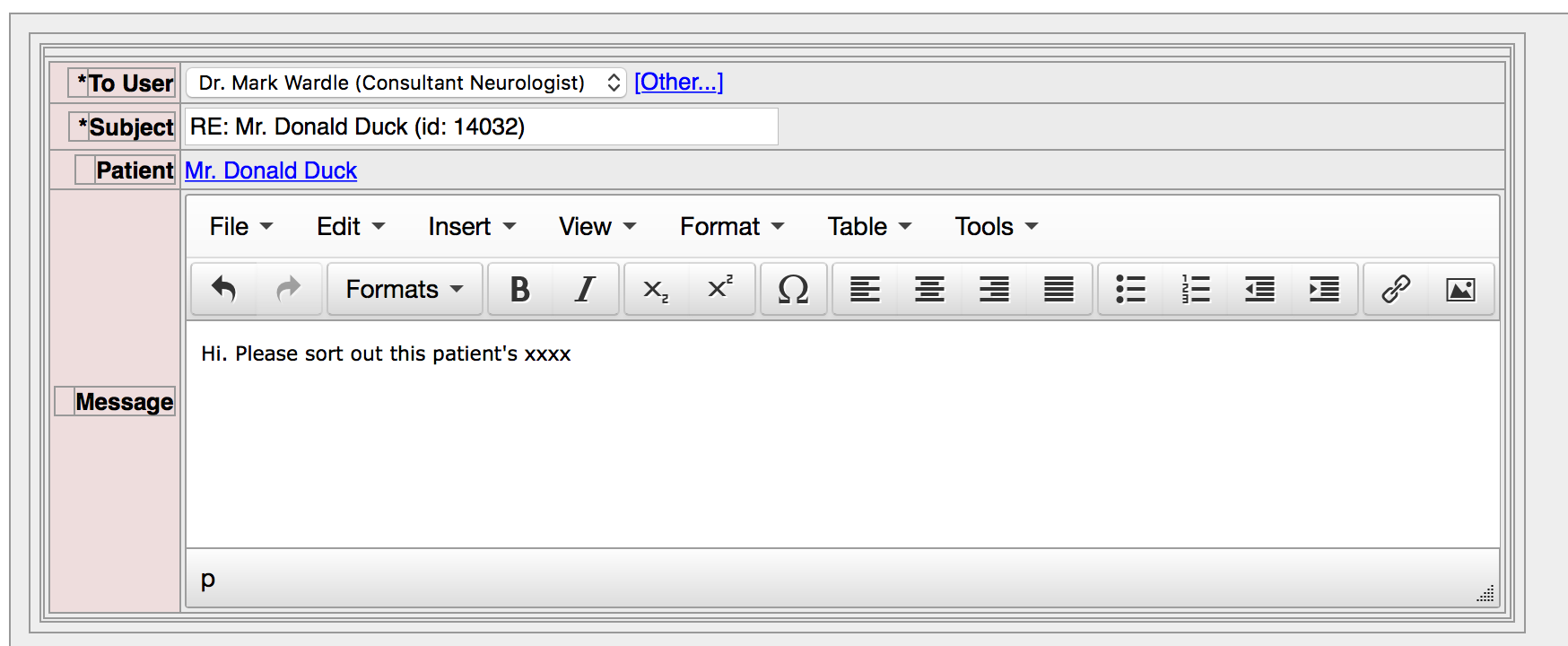Toggle bold formatting
1568x646 pixels.
(x=519, y=289)
